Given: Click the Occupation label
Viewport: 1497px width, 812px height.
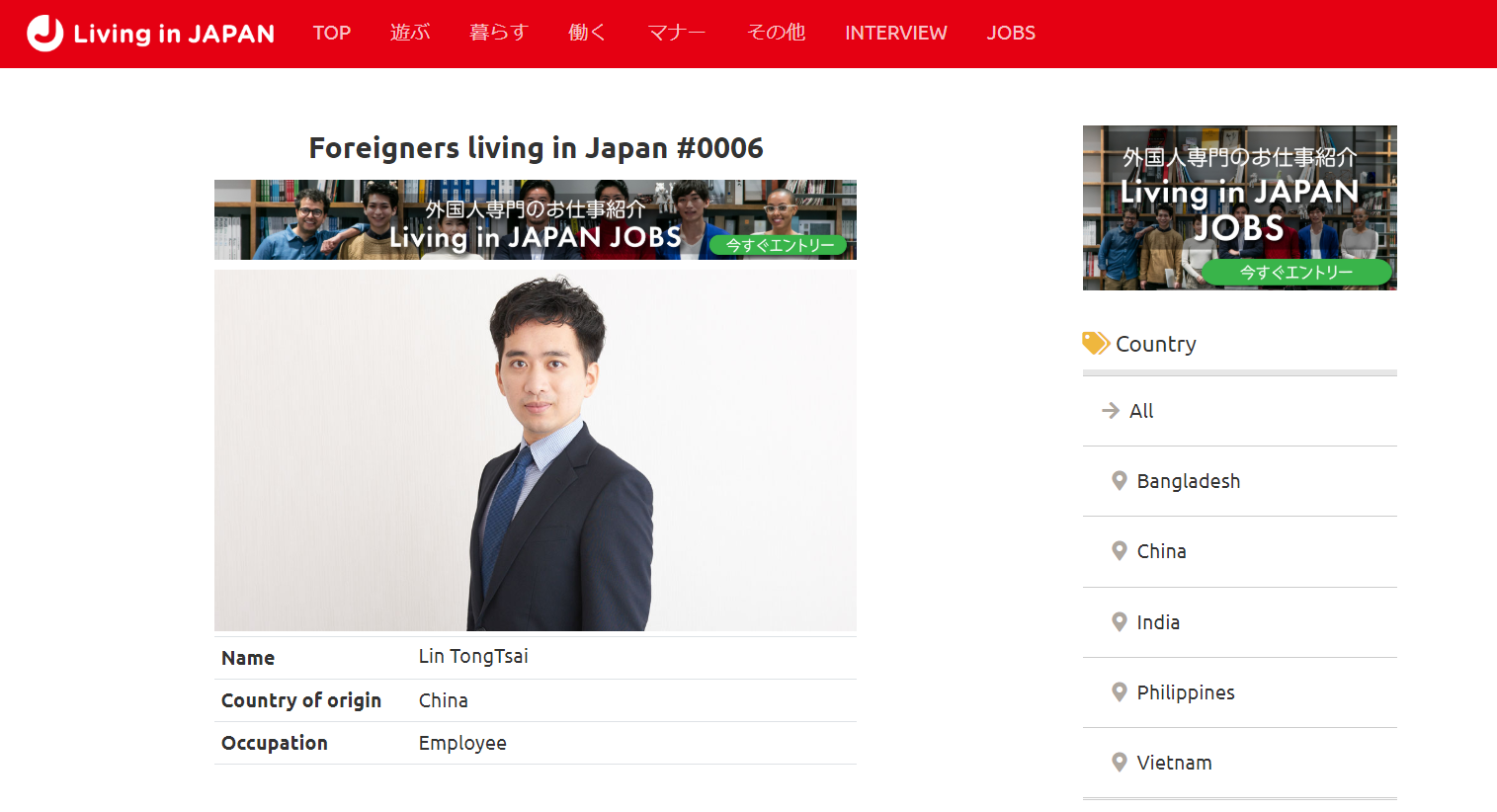Looking at the screenshot, I should [x=275, y=743].
